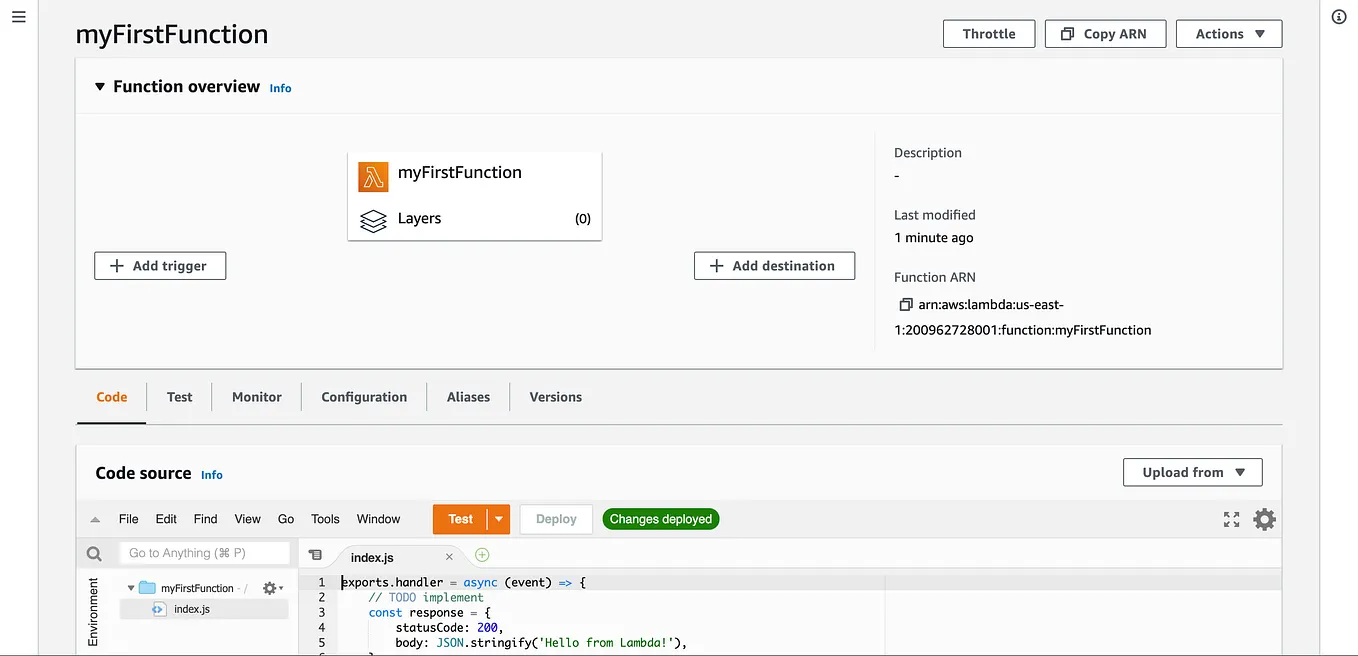Open the Test button's dropdown arrow
The width and height of the screenshot is (1358, 656).
(498, 519)
